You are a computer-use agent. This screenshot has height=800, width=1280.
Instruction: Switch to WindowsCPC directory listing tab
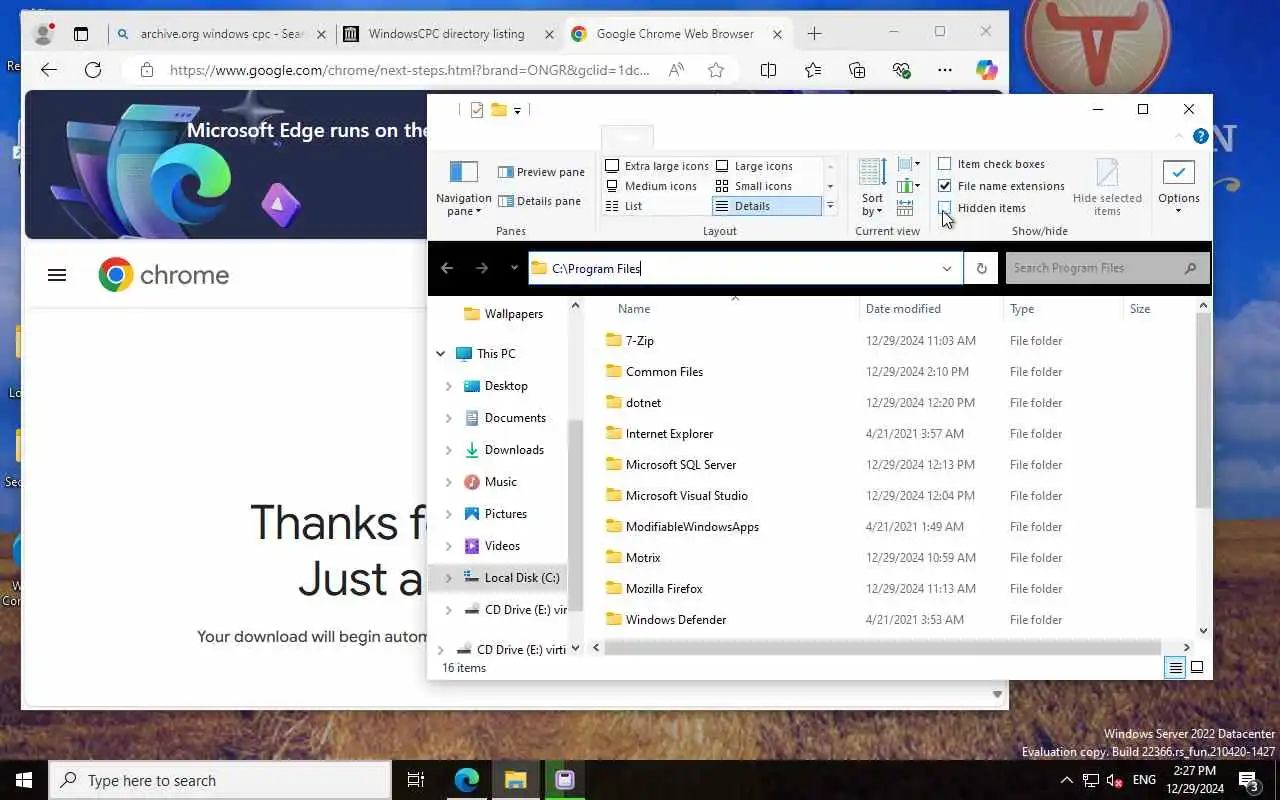tap(449, 34)
